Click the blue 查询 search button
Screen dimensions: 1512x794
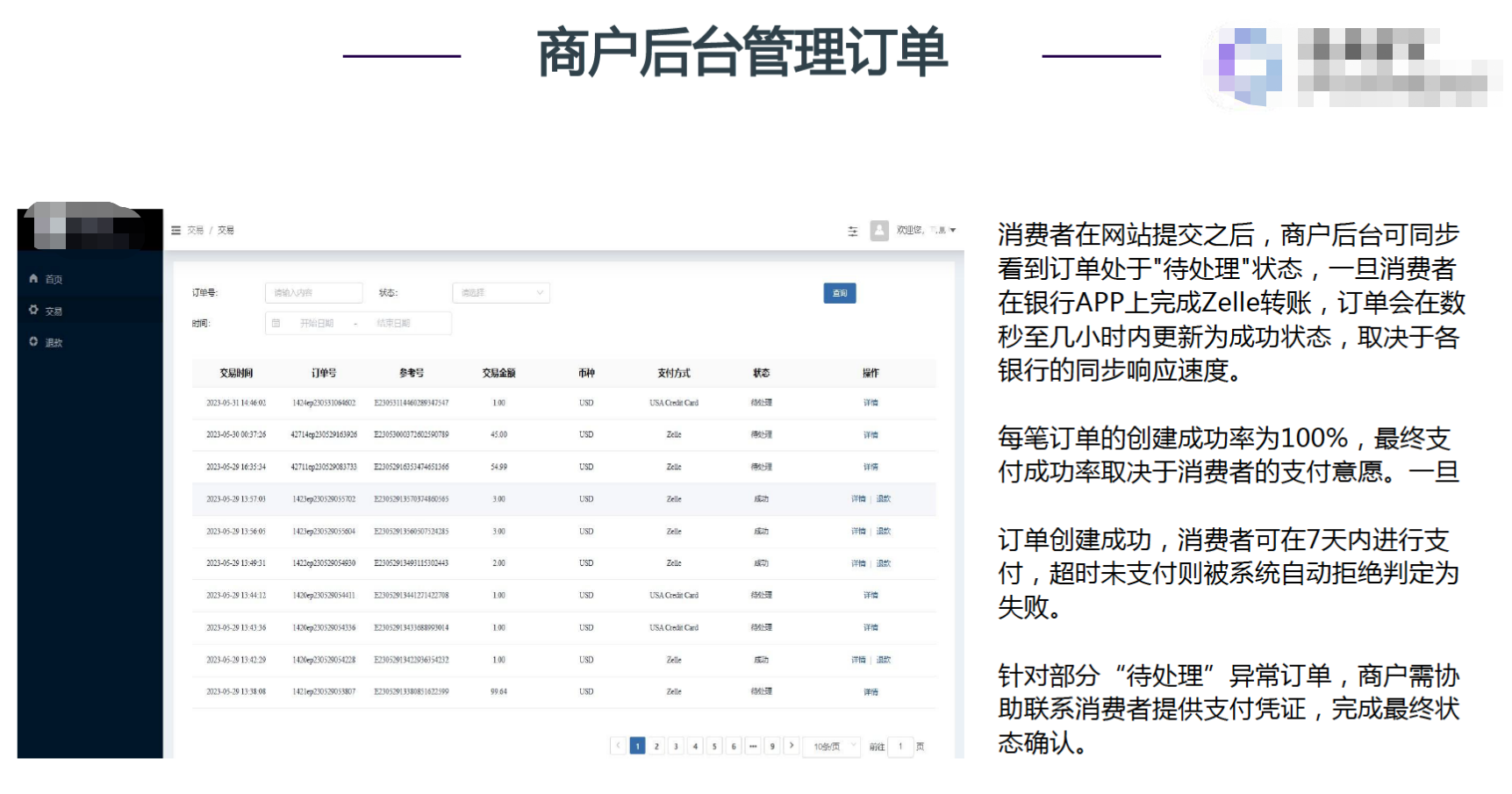click(x=840, y=293)
